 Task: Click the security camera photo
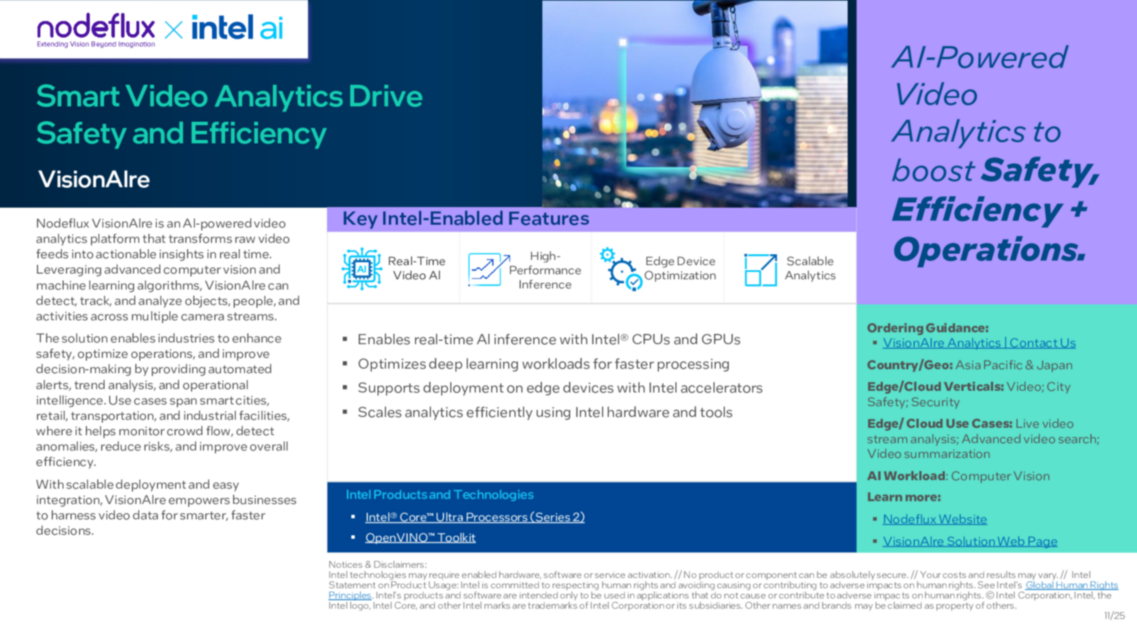click(697, 100)
